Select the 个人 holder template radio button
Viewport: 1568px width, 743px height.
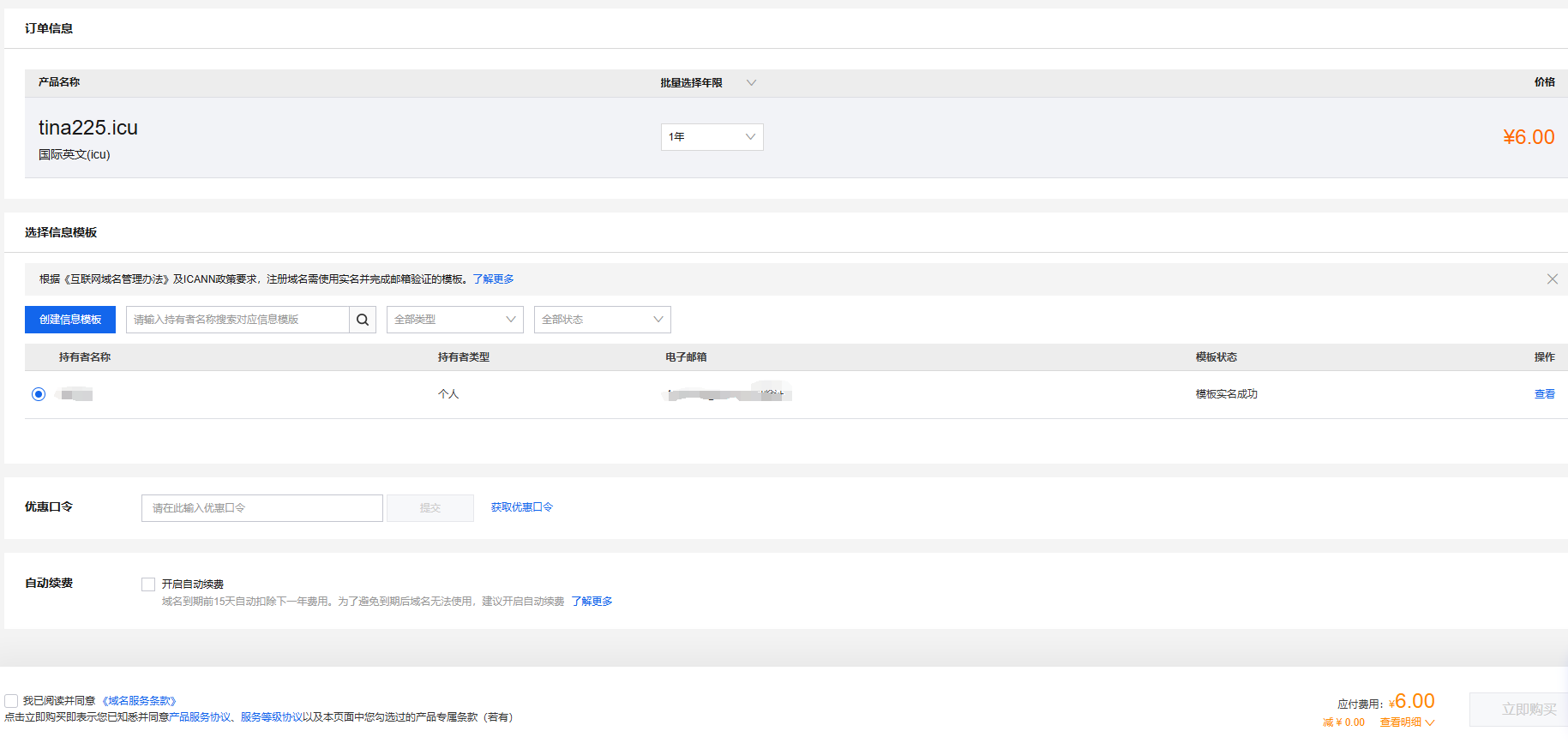(x=39, y=394)
